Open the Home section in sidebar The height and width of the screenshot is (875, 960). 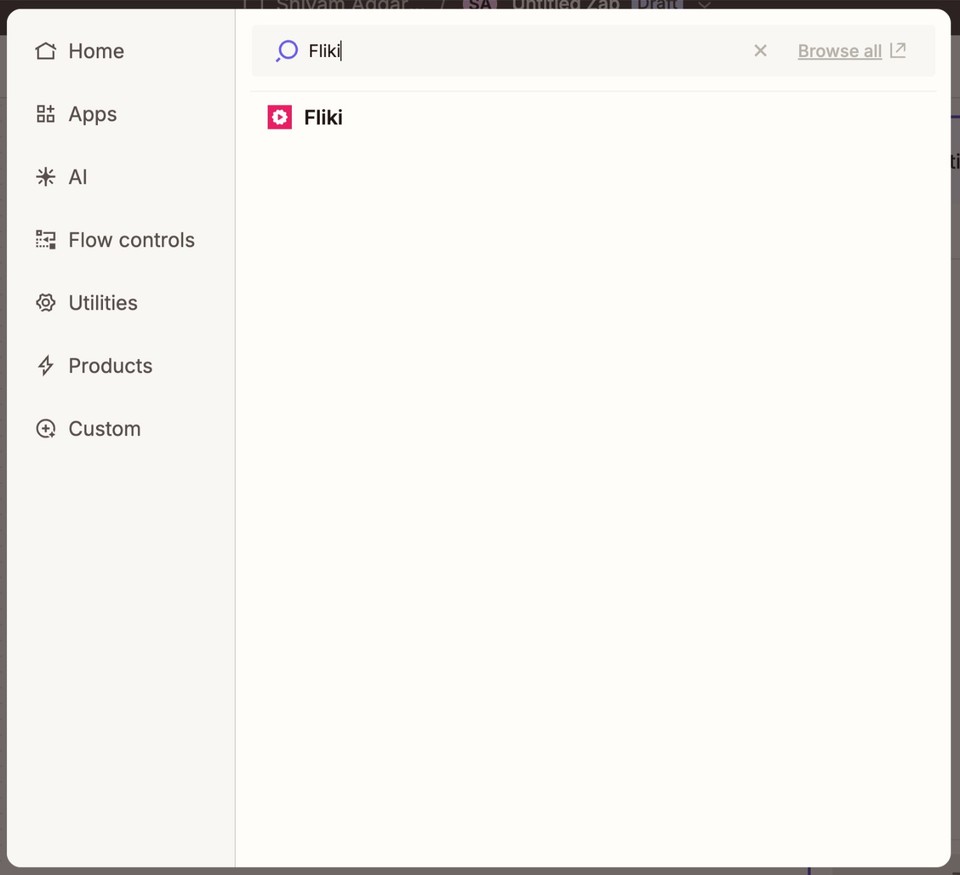[x=80, y=51]
